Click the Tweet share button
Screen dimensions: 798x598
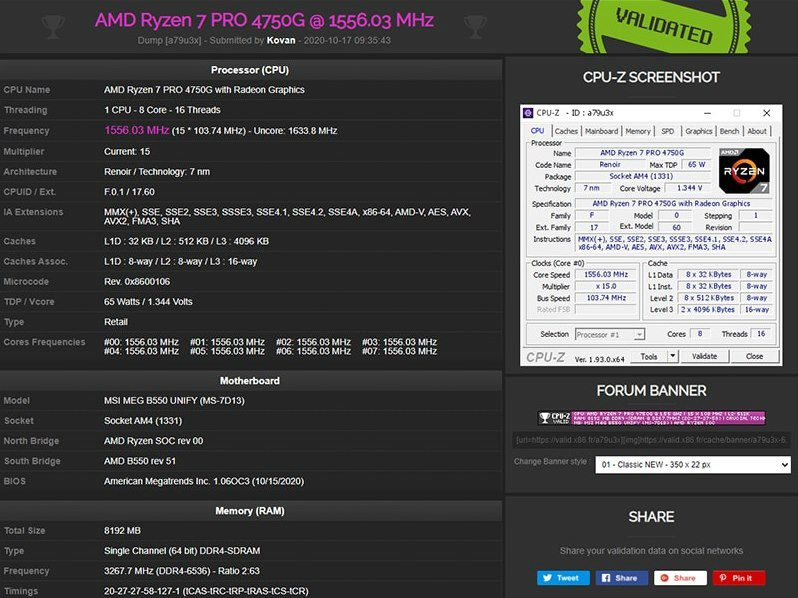click(563, 578)
